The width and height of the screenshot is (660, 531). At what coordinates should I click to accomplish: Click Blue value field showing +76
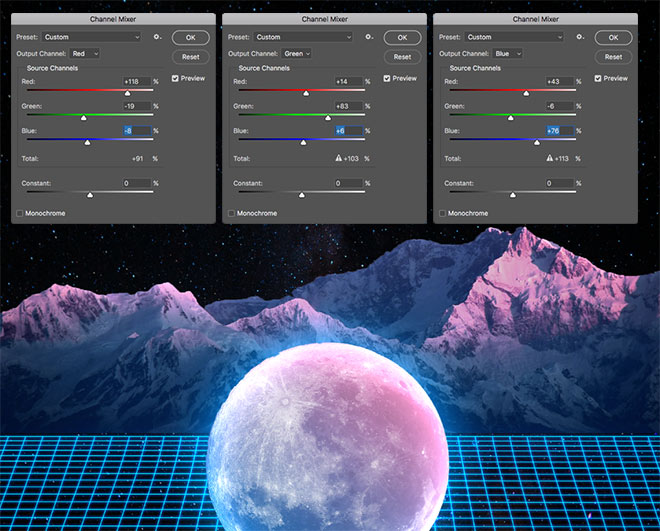tap(560, 131)
